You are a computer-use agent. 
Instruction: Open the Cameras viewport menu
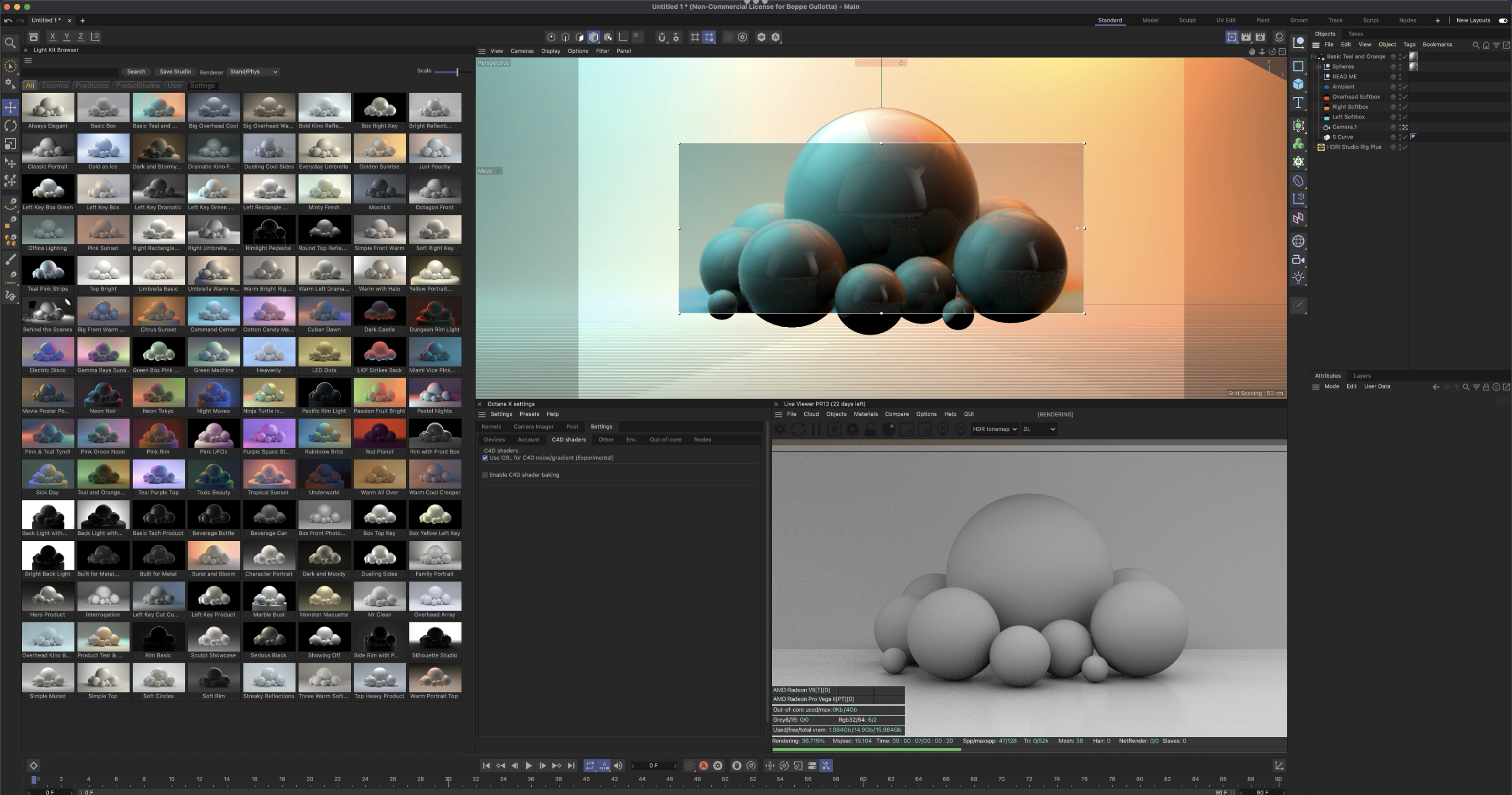(x=521, y=51)
